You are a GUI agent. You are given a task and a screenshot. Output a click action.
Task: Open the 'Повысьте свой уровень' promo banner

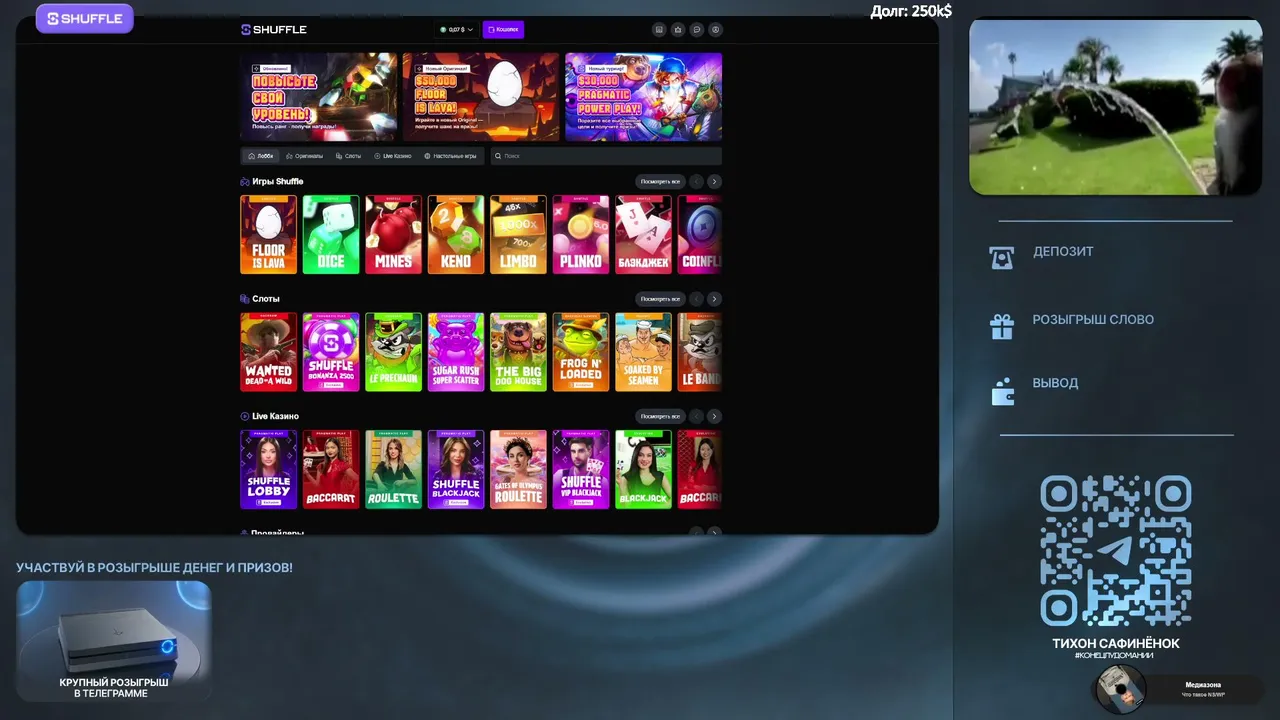(319, 97)
